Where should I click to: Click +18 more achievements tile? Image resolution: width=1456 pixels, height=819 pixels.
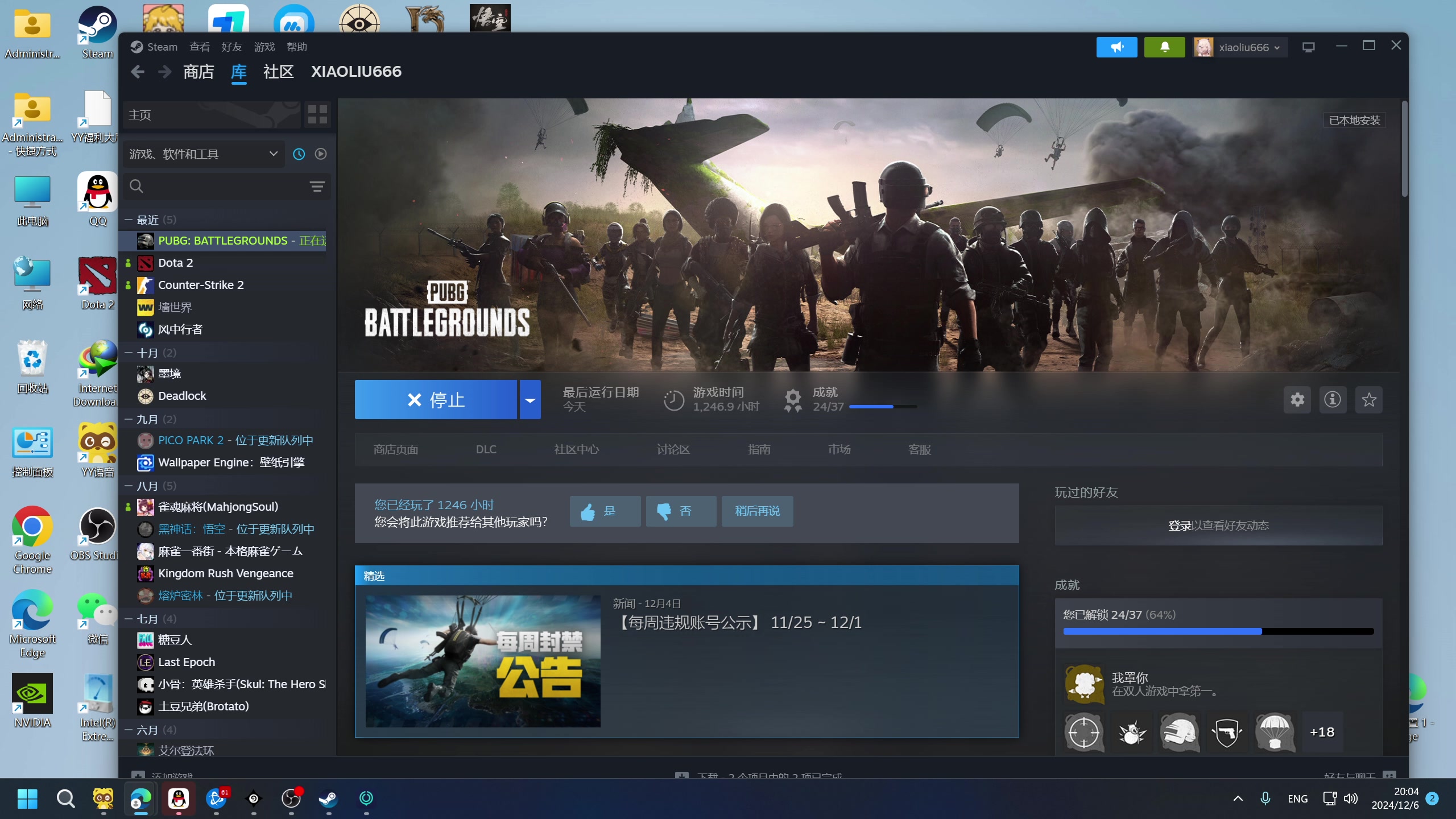click(x=1322, y=732)
